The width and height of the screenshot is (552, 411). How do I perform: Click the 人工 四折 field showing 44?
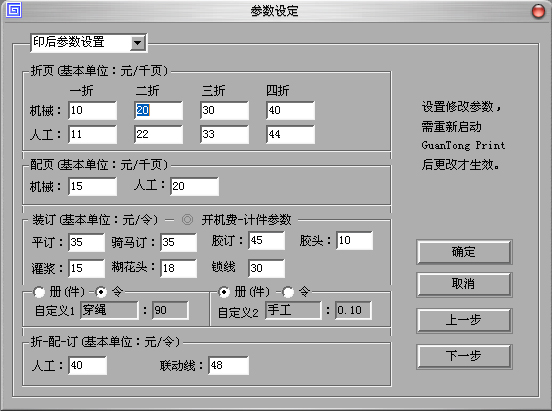coord(290,135)
